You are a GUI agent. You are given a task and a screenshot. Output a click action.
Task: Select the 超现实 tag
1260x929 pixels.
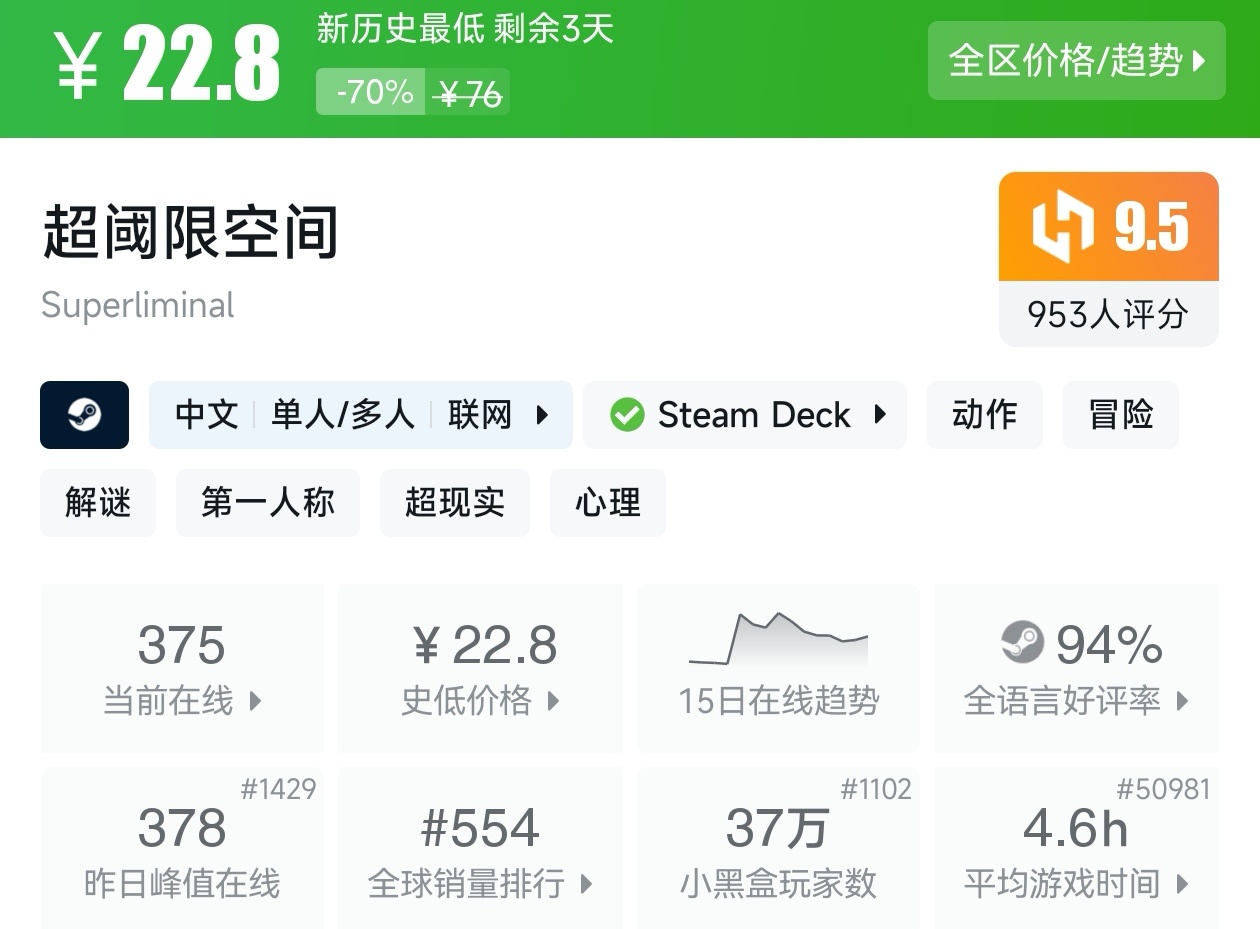pos(455,502)
